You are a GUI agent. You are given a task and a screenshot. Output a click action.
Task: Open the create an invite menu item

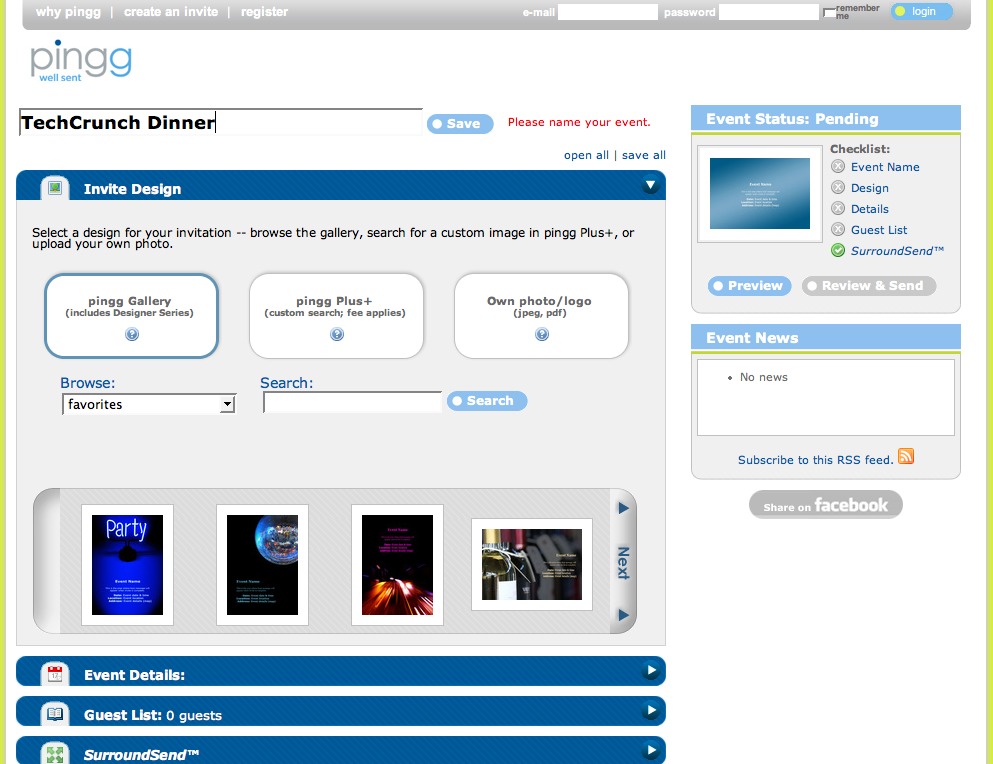[x=171, y=12]
